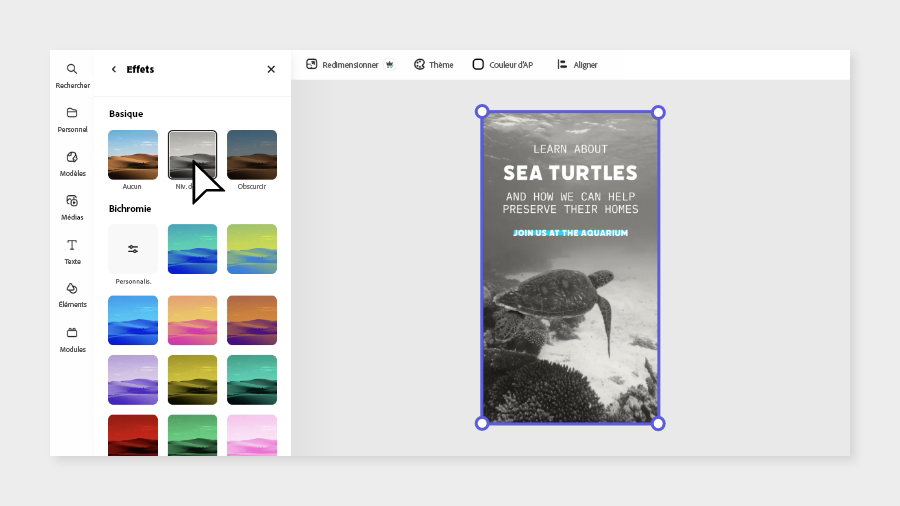Viewport: 900px width, 506px height.
Task: Click the premium crown badge beside Redimensionner
Action: click(390, 65)
